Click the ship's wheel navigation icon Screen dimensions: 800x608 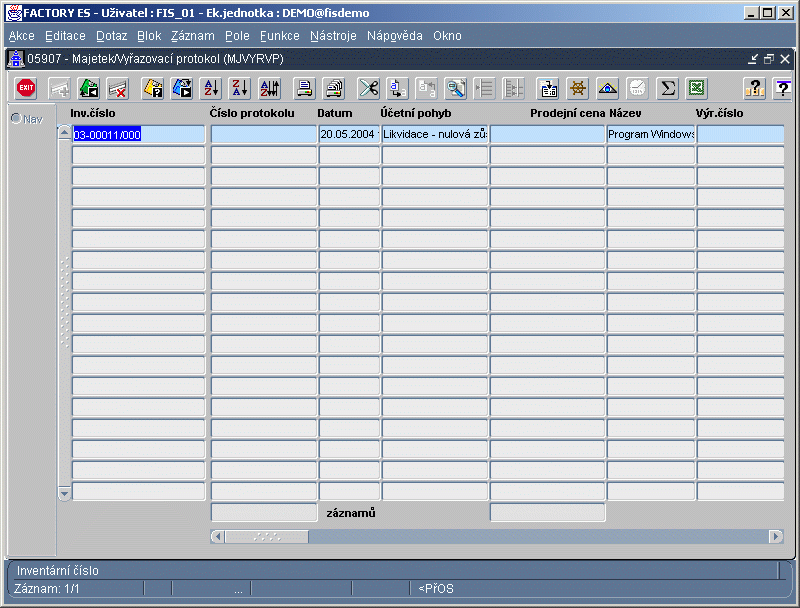[x=578, y=88]
